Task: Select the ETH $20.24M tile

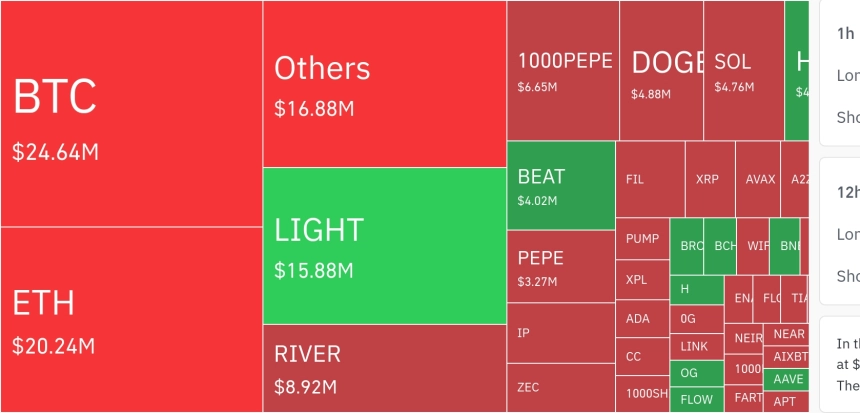Action: tap(131, 320)
